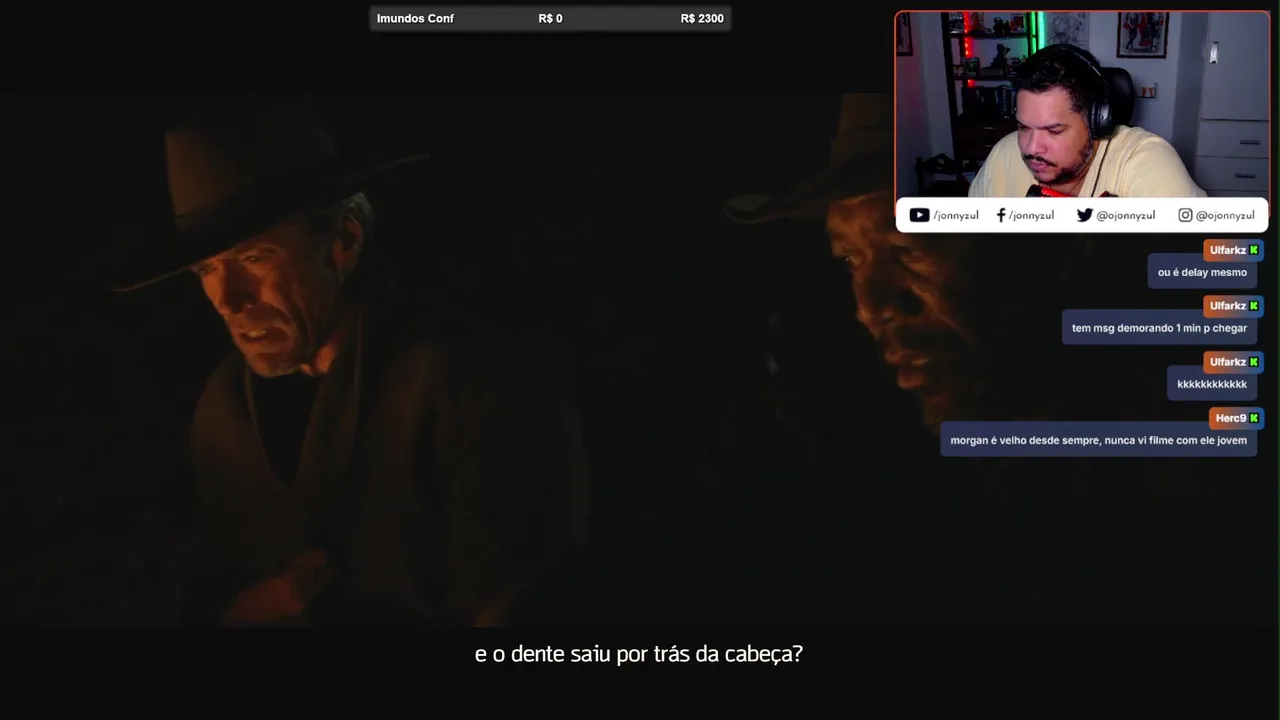Click the badge beside Herc9 username
The width and height of the screenshot is (1280, 720).
[x=1254, y=418]
